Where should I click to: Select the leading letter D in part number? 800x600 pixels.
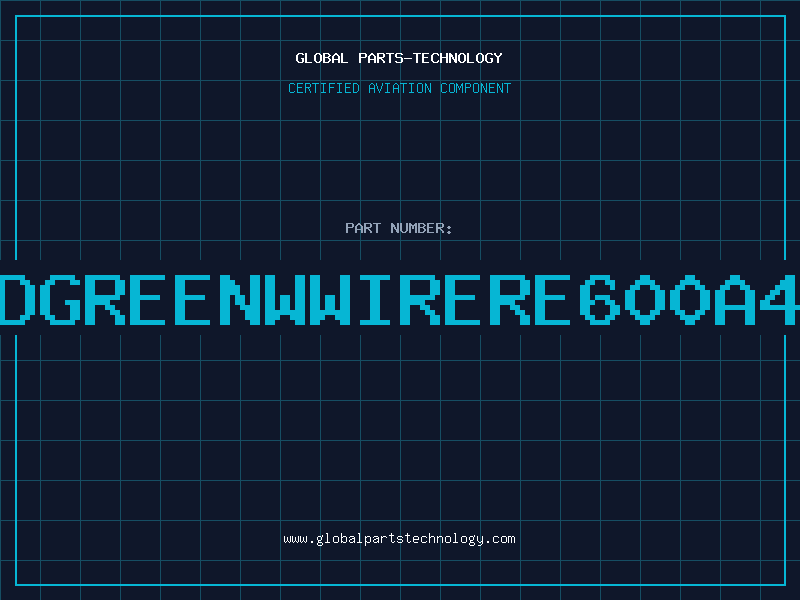[x=15, y=299]
